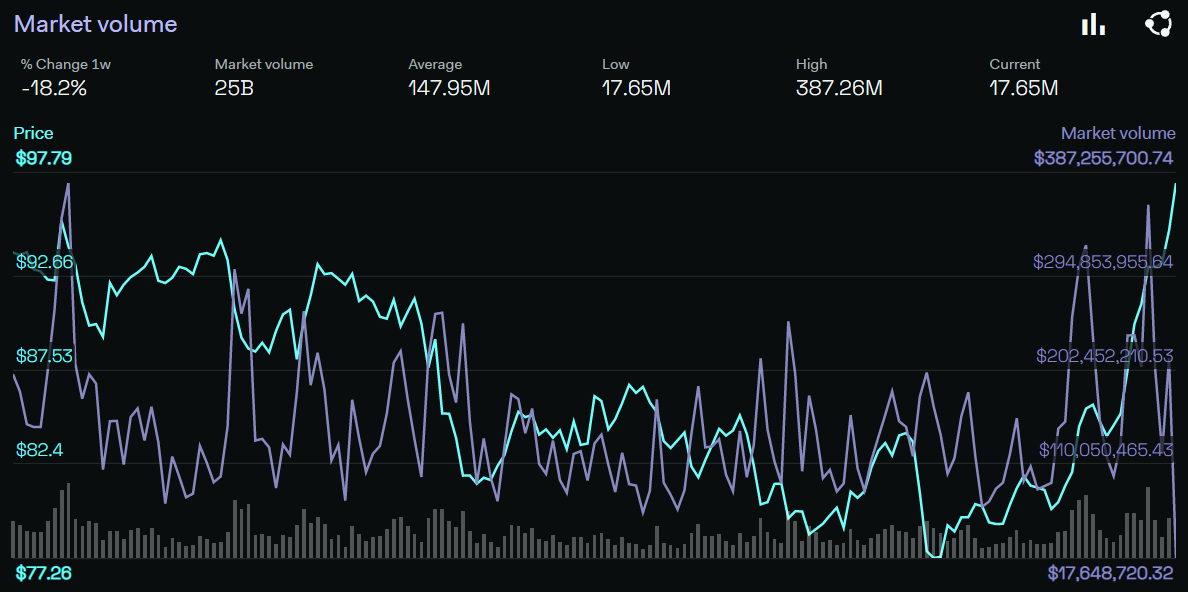Click the bar chart view icon
This screenshot has width=1188, height=592.
click(1093, 24)
